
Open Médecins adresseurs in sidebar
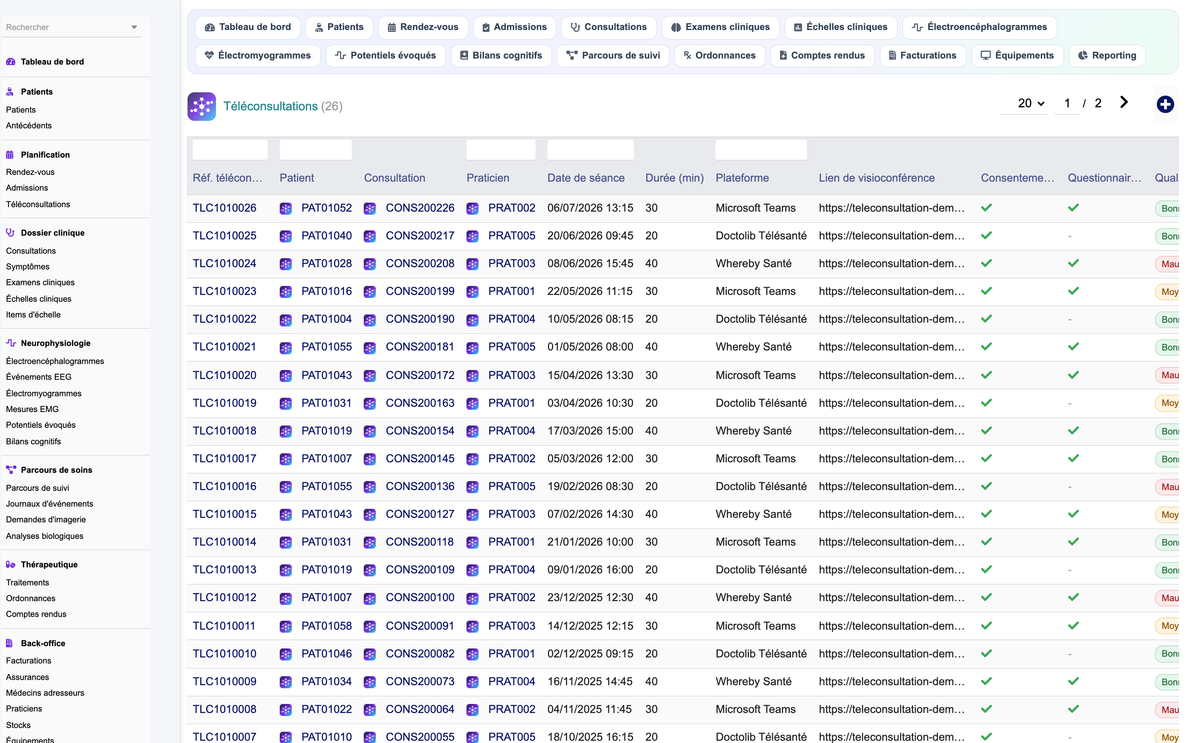point(45,693)
